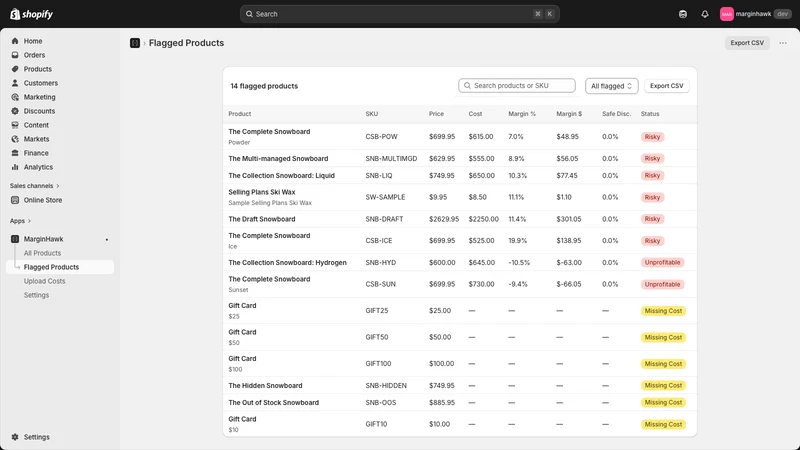Select Flagged Products in sidebar

tap(60, 267)
